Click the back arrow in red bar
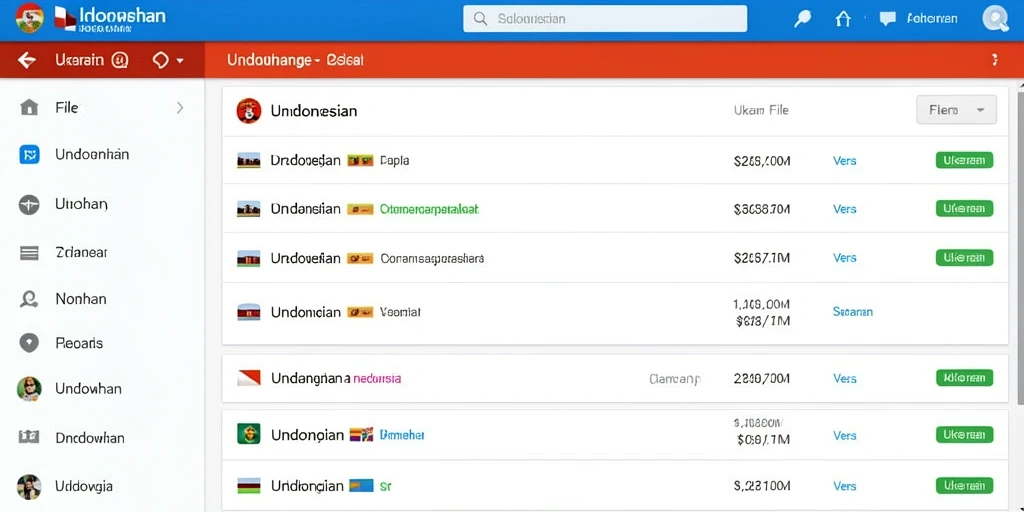The image size is (1024, 512). pyautogui.click(x=27, y=61)
